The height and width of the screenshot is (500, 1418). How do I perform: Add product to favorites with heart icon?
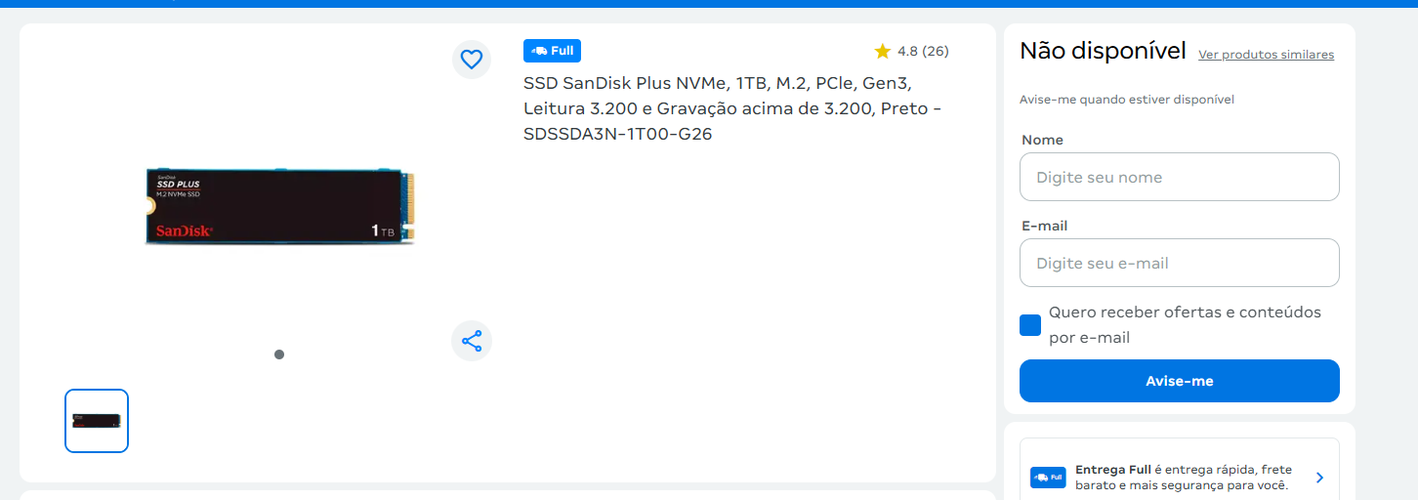[471, 59]
